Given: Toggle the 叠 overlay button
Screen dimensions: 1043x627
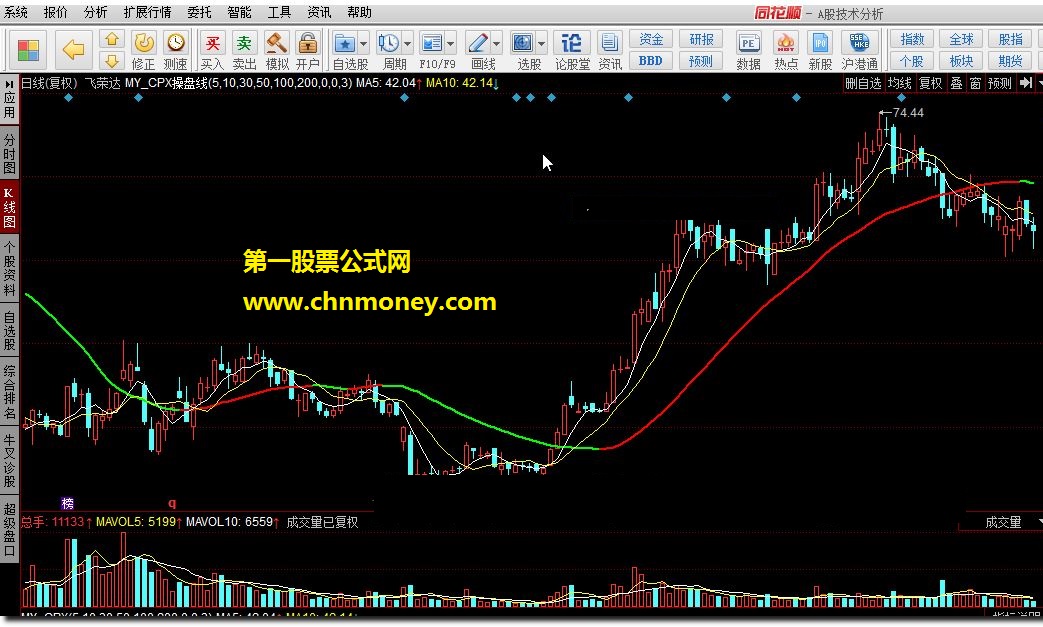Looking at the screenshot, I should coord(956,83).
